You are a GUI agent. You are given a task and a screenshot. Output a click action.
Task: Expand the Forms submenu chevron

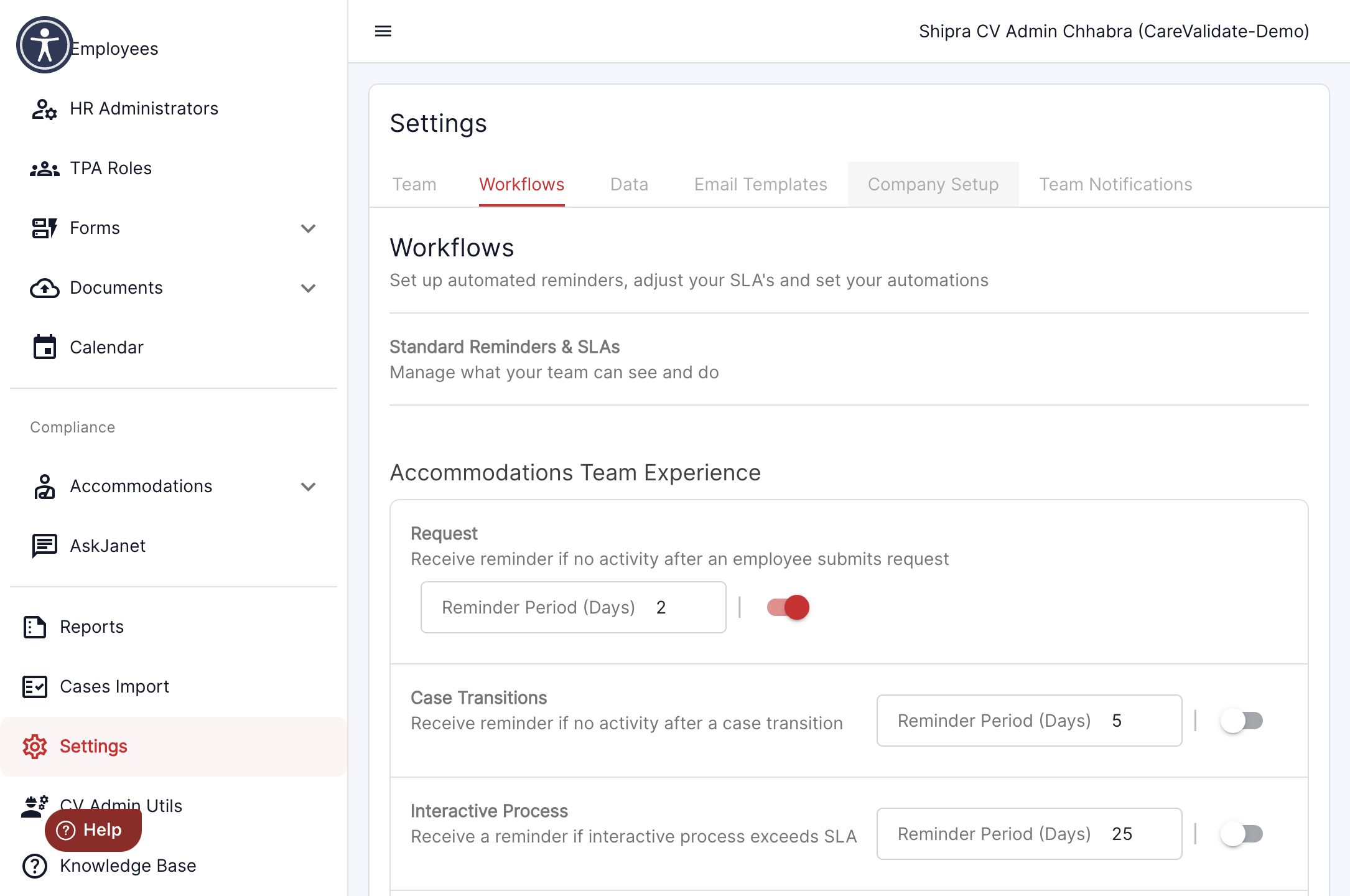point(308,228)
